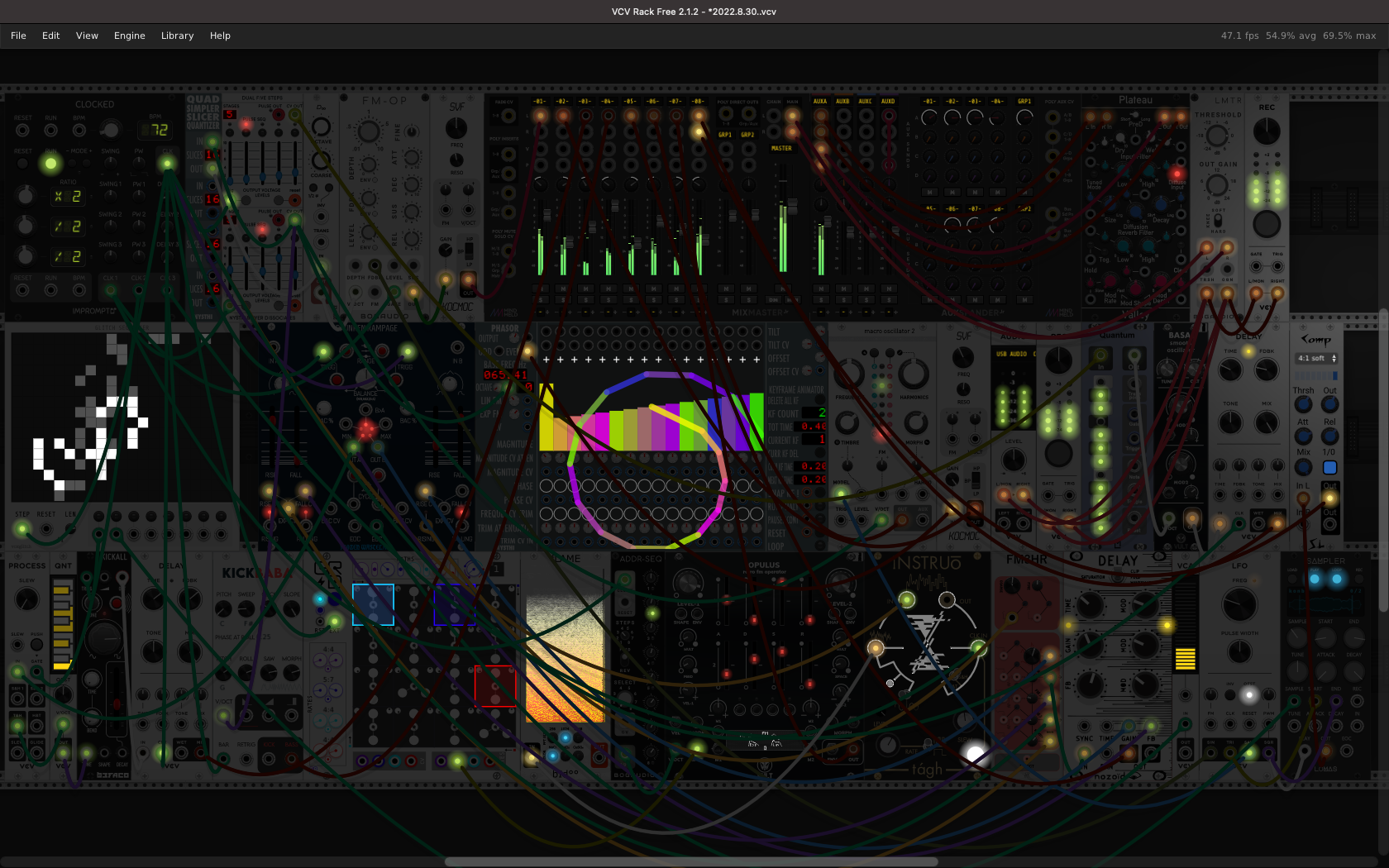The width and height of the screenshot is (1389, 868).
Task: Click the OCTAVE knob beside Dual Five Steps
Action: click(x=321, y=127)
